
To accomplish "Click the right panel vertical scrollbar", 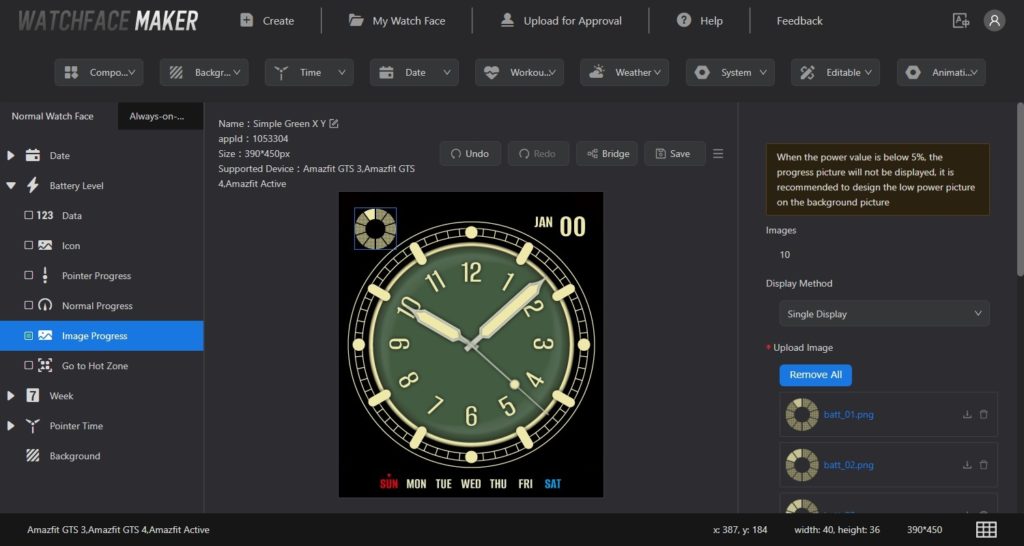I will [1019, 190].
